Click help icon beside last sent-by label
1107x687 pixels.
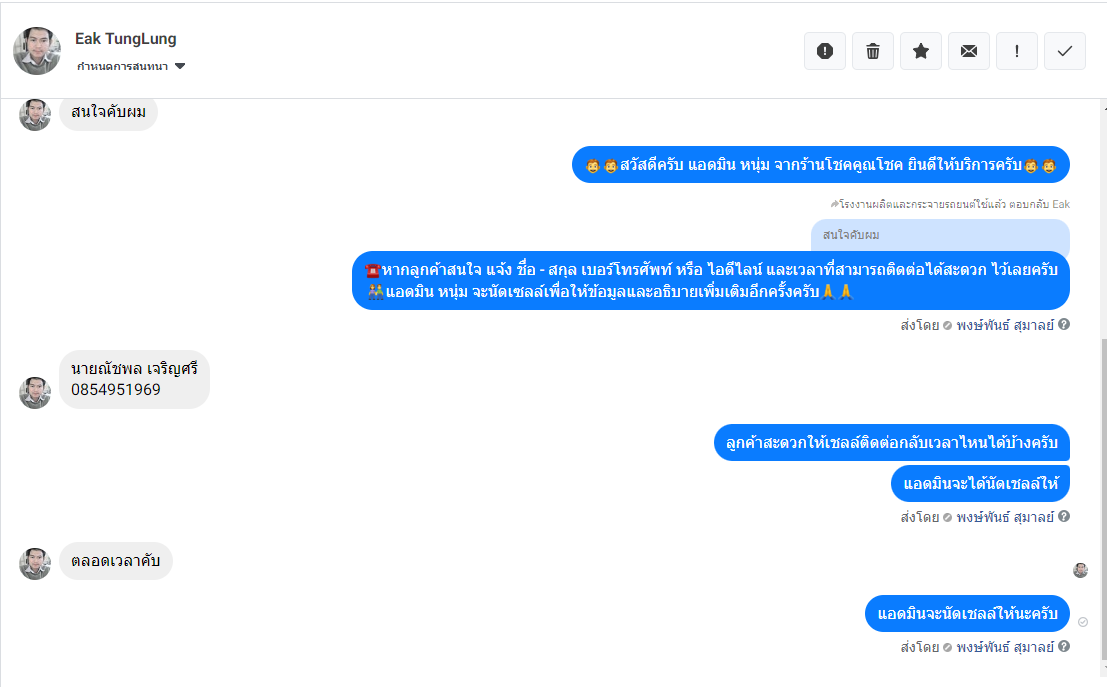[1064, 646]
